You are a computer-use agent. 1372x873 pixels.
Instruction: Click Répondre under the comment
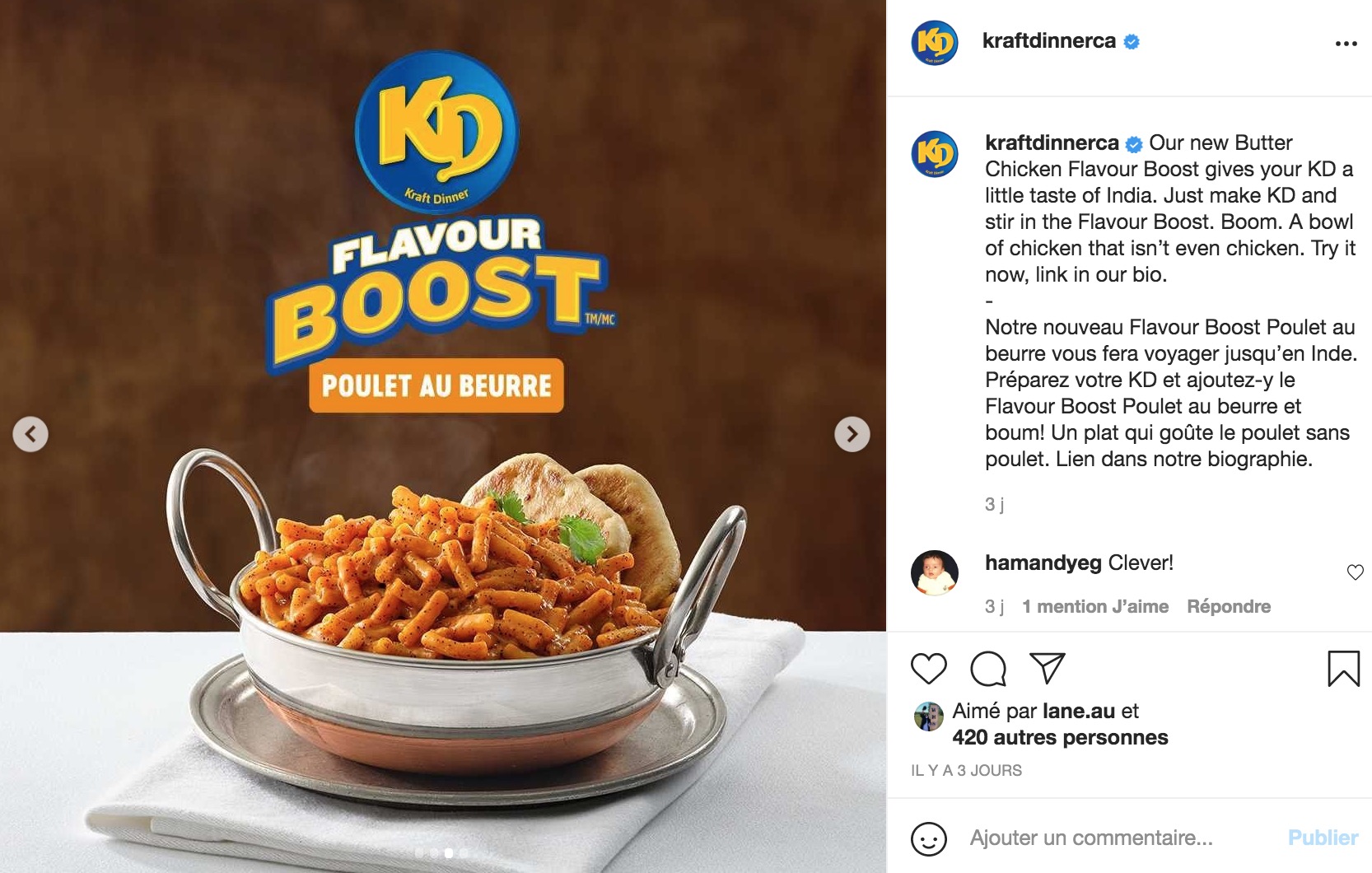(x=1229, y=606)
